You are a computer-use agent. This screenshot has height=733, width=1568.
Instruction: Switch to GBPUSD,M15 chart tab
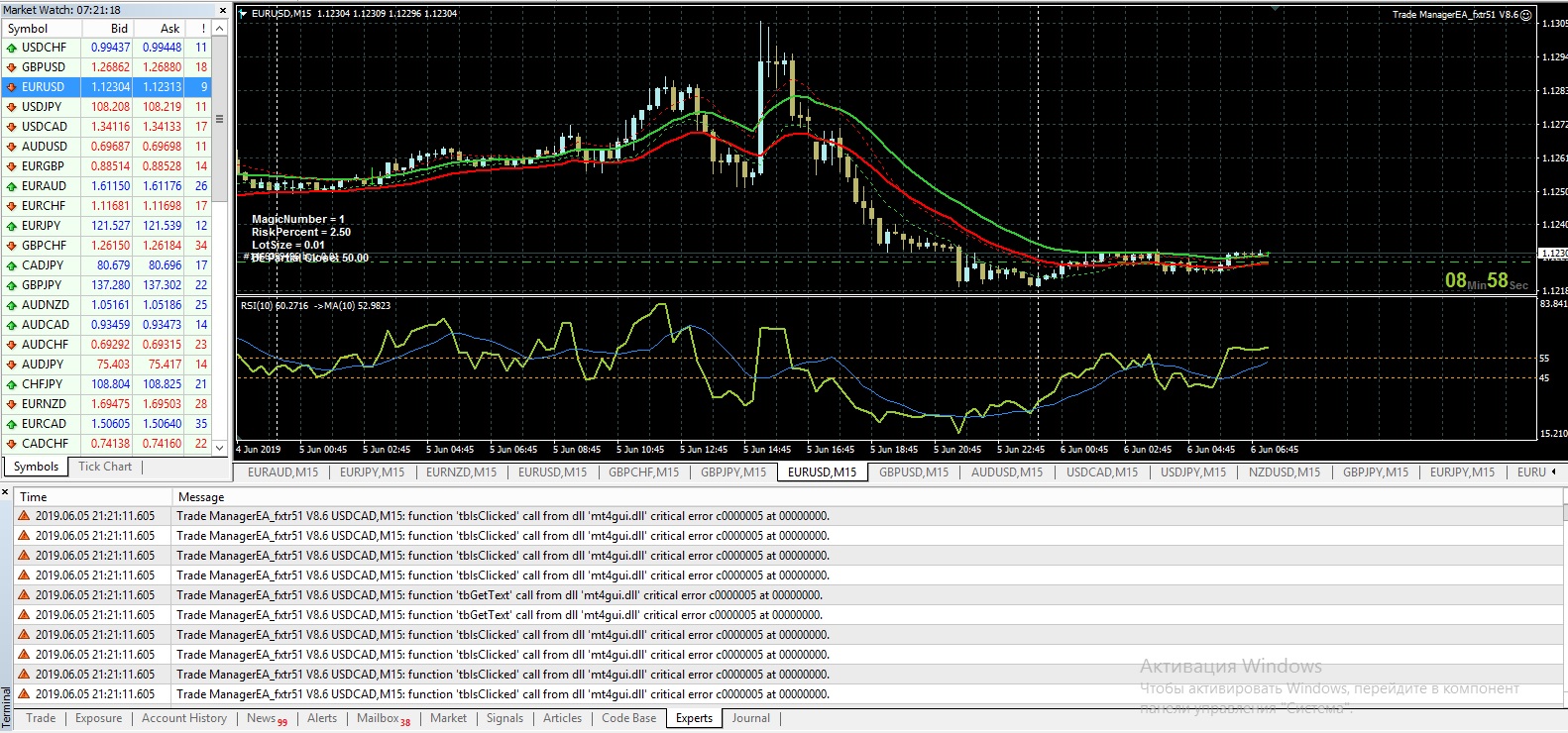point(914,472)
